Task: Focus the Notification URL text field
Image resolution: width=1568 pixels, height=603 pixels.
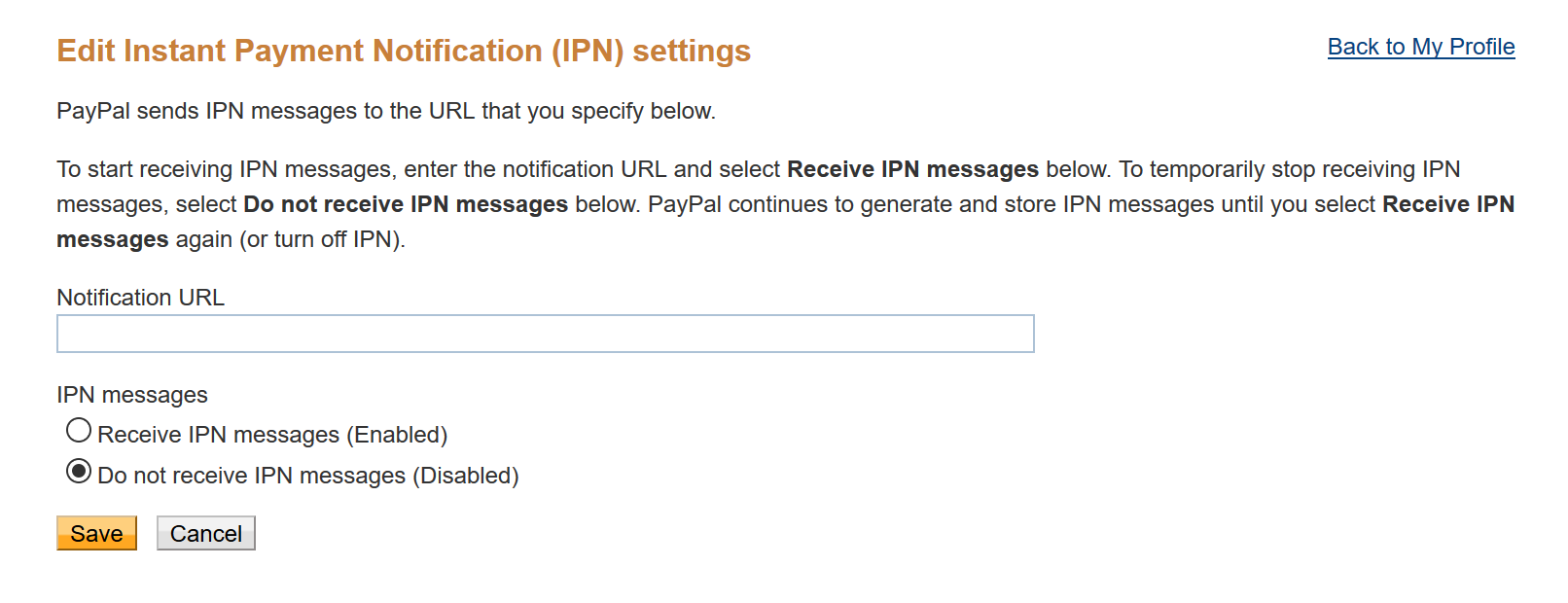Action: [546, 334]
